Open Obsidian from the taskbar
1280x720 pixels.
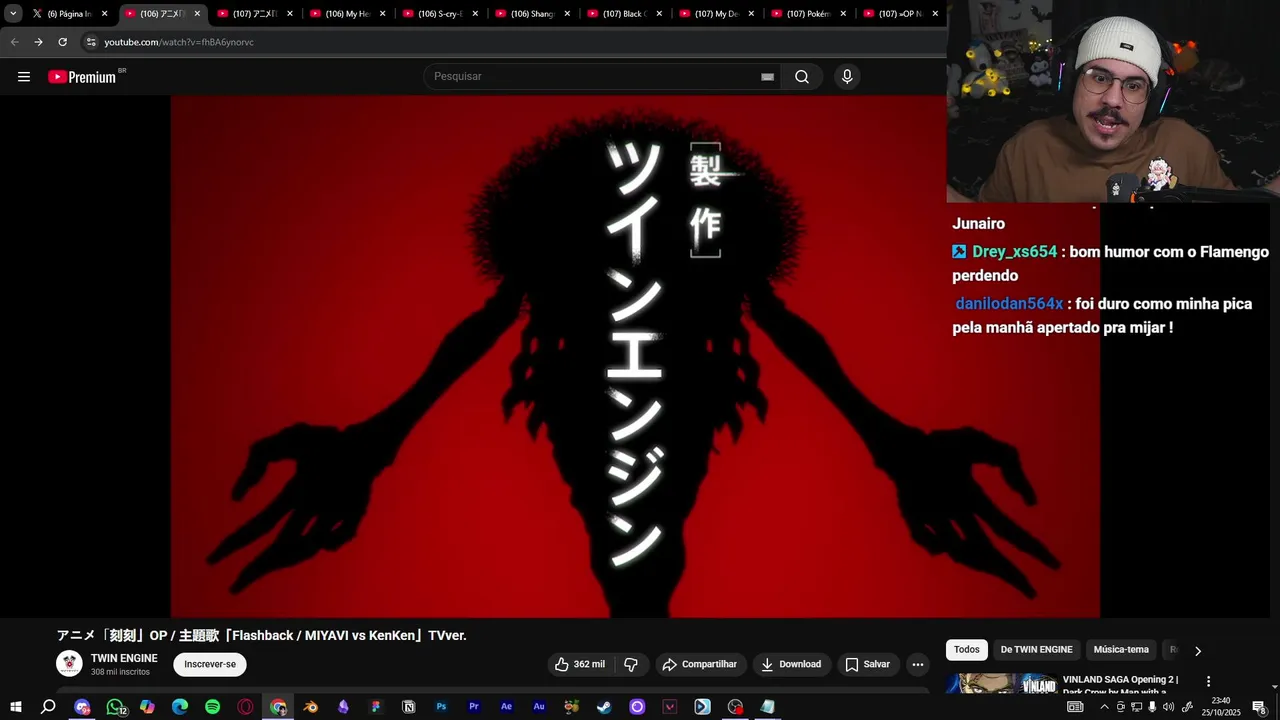pos(343,707)
